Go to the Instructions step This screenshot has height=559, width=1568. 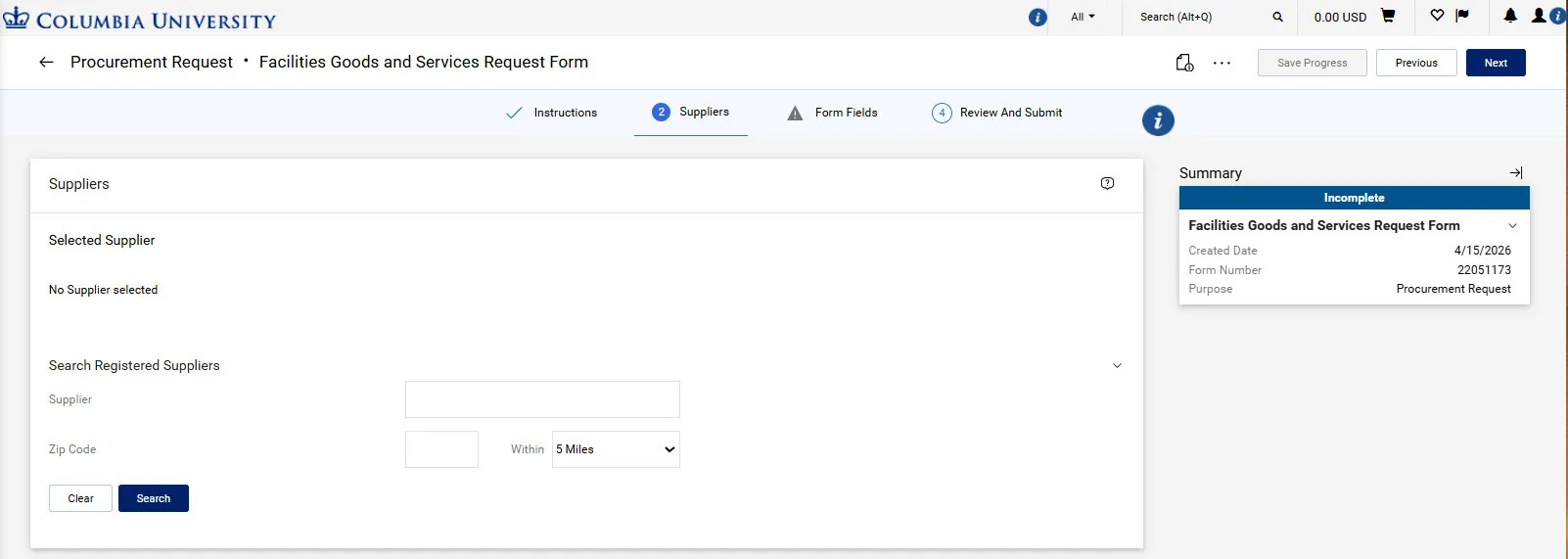tap(552, 113)
